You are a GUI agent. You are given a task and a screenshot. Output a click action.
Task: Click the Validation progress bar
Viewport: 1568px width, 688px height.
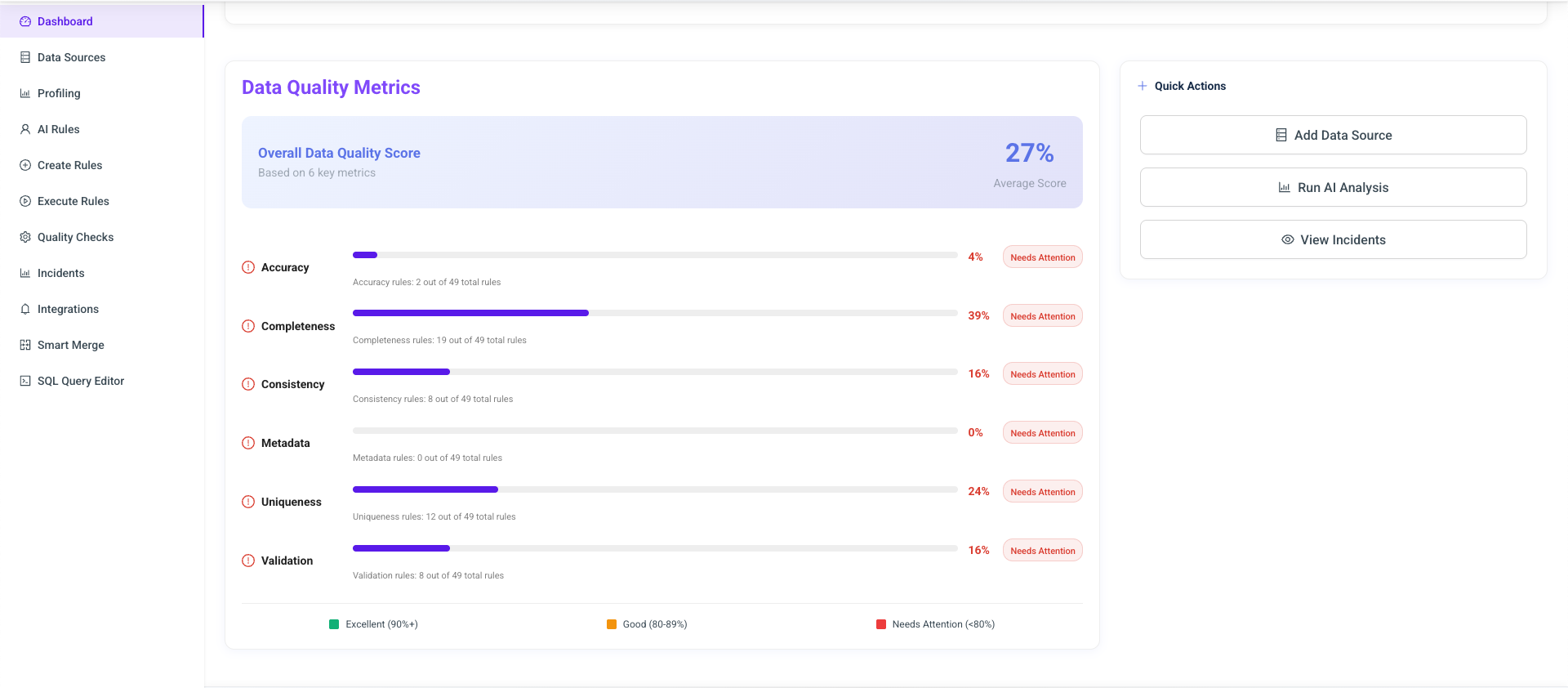click(655, 548)
